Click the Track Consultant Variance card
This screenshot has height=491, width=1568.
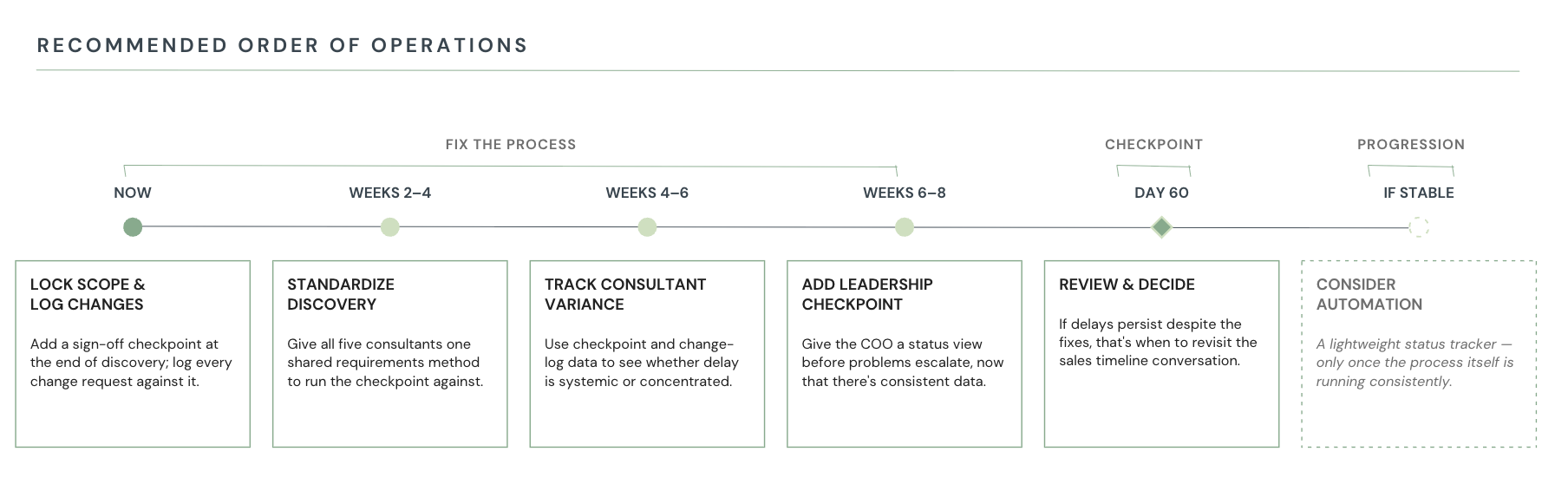pos(647,354)
